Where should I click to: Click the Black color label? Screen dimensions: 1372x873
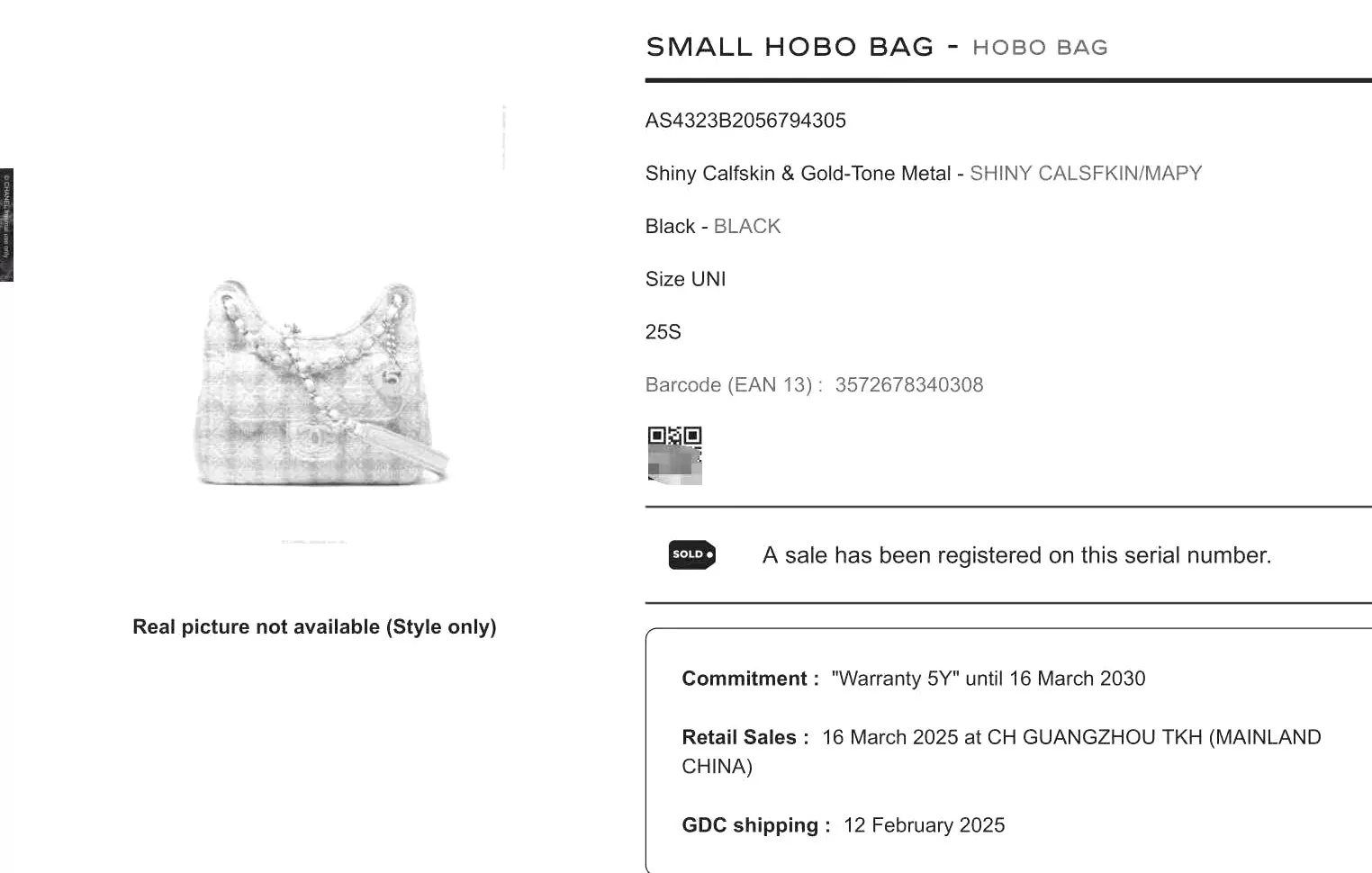[x=670, y=227]
